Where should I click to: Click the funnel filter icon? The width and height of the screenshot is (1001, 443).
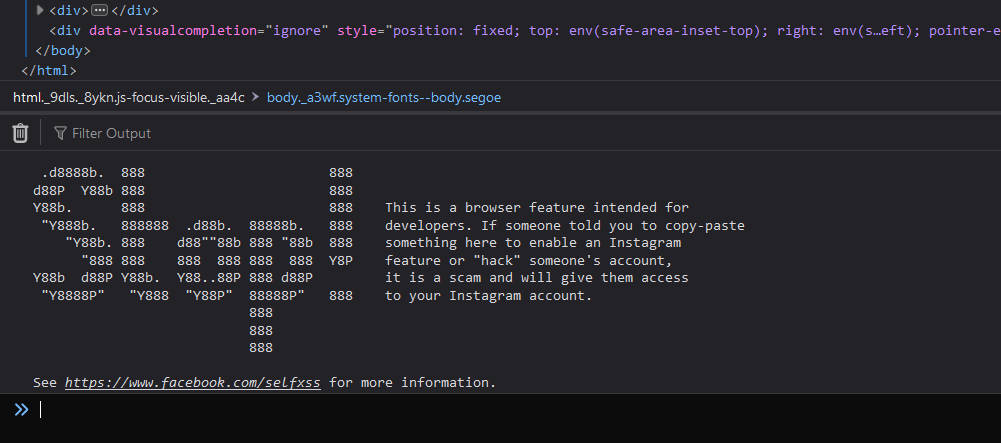click(61, 133)
